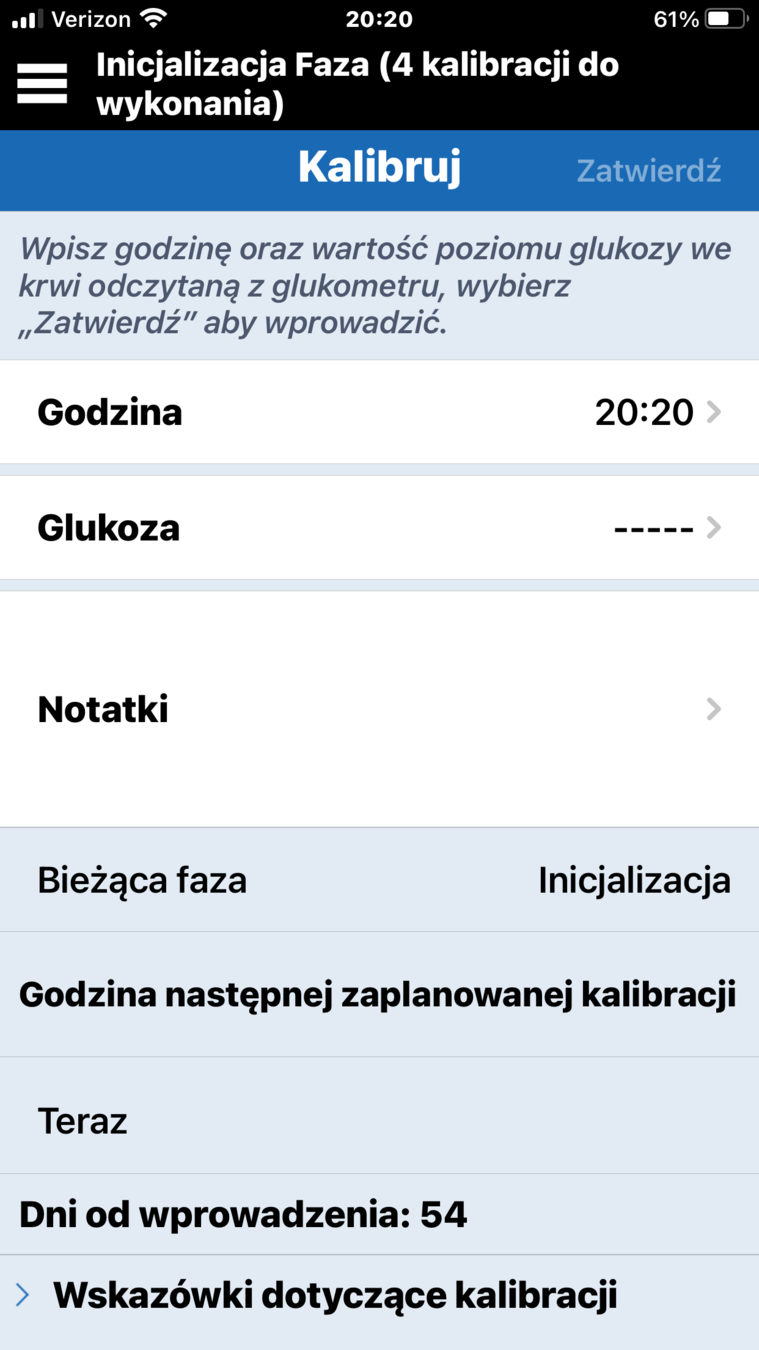Screen dimensions: 759x1350
Task: Open the hamburger menu icon
Action: point(42,84)
